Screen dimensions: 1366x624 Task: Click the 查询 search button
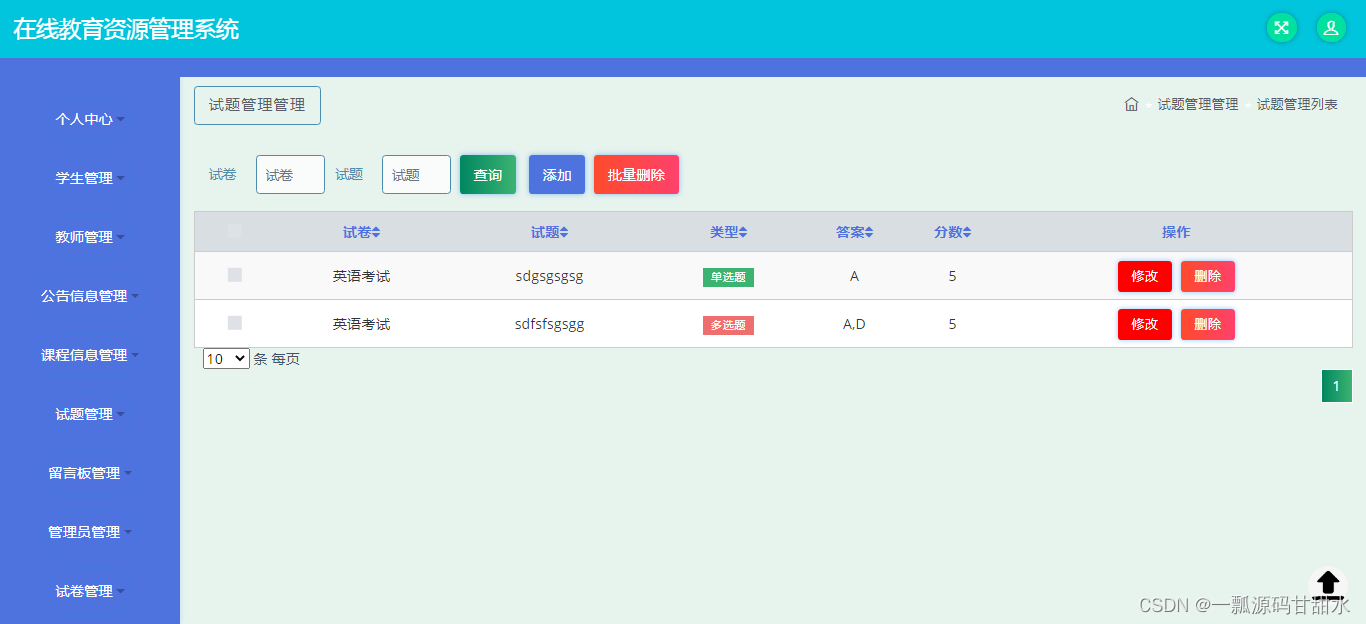(x=488, y=175)
